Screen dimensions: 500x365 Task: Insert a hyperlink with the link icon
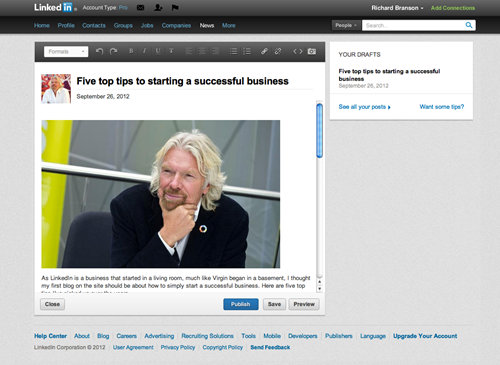click(264, 51)
